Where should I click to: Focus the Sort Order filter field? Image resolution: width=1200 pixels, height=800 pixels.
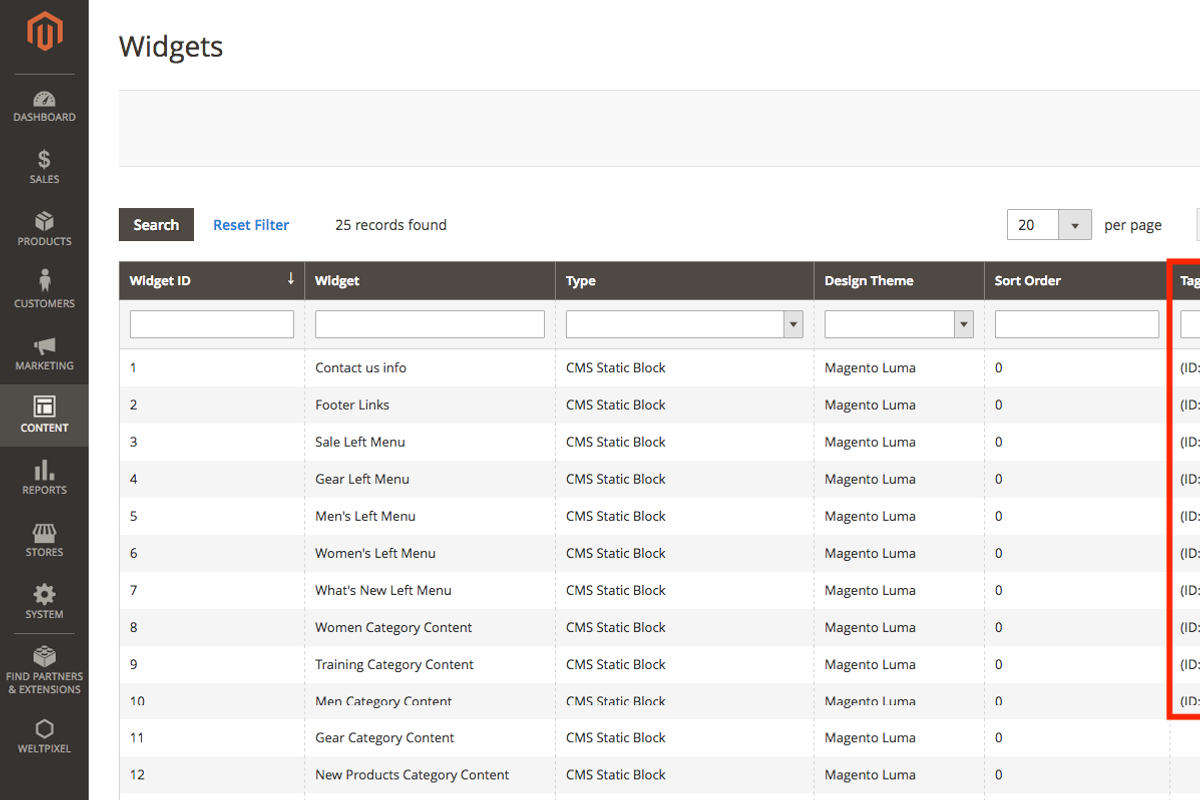(1077, 324)
